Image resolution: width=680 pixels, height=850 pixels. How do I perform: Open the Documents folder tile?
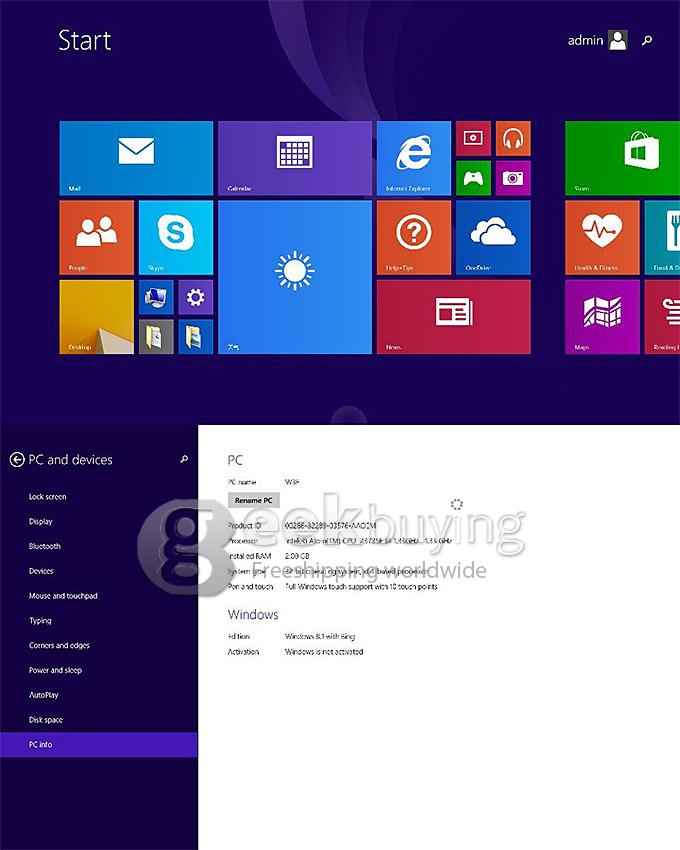[156, 337]
